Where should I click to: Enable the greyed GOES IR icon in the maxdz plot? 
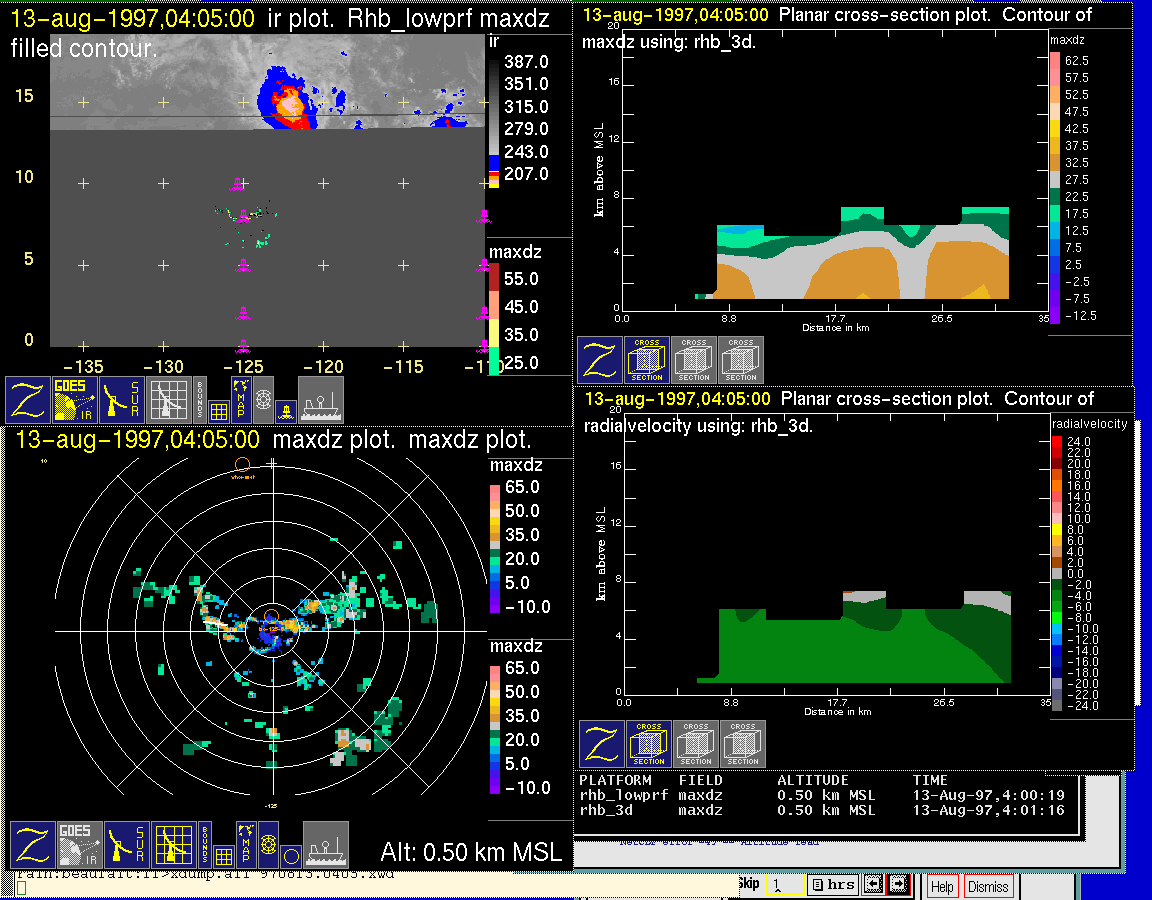tap(78, 845)
